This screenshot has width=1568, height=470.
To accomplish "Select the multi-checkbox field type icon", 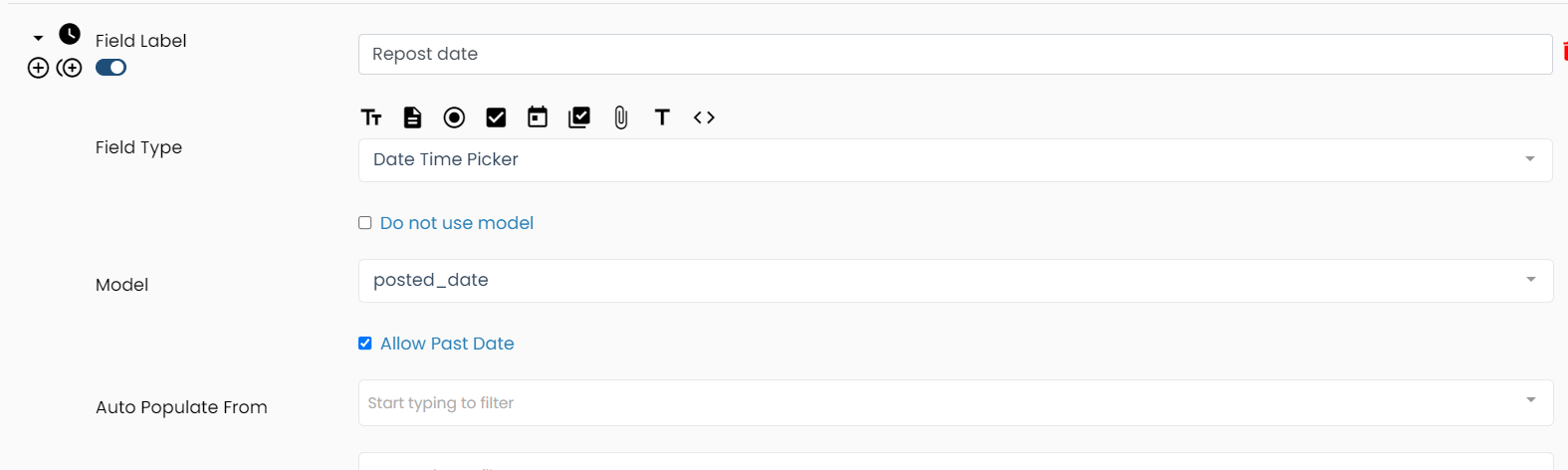I will (x=579, y=117).
